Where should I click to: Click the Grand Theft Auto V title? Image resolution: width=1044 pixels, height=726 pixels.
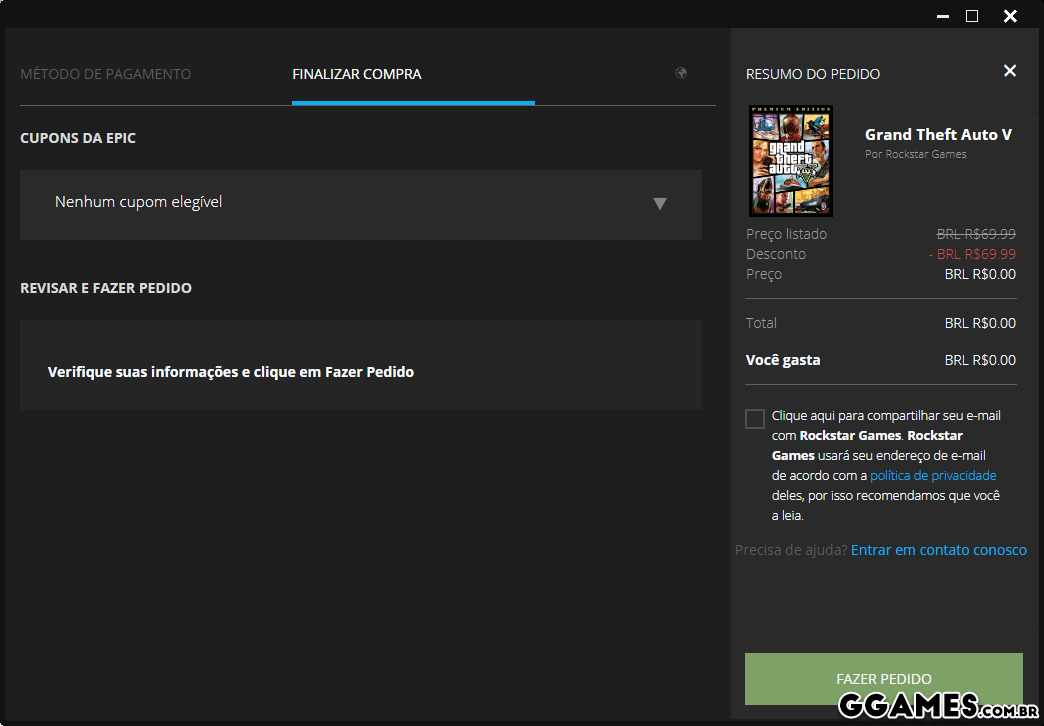938,135
